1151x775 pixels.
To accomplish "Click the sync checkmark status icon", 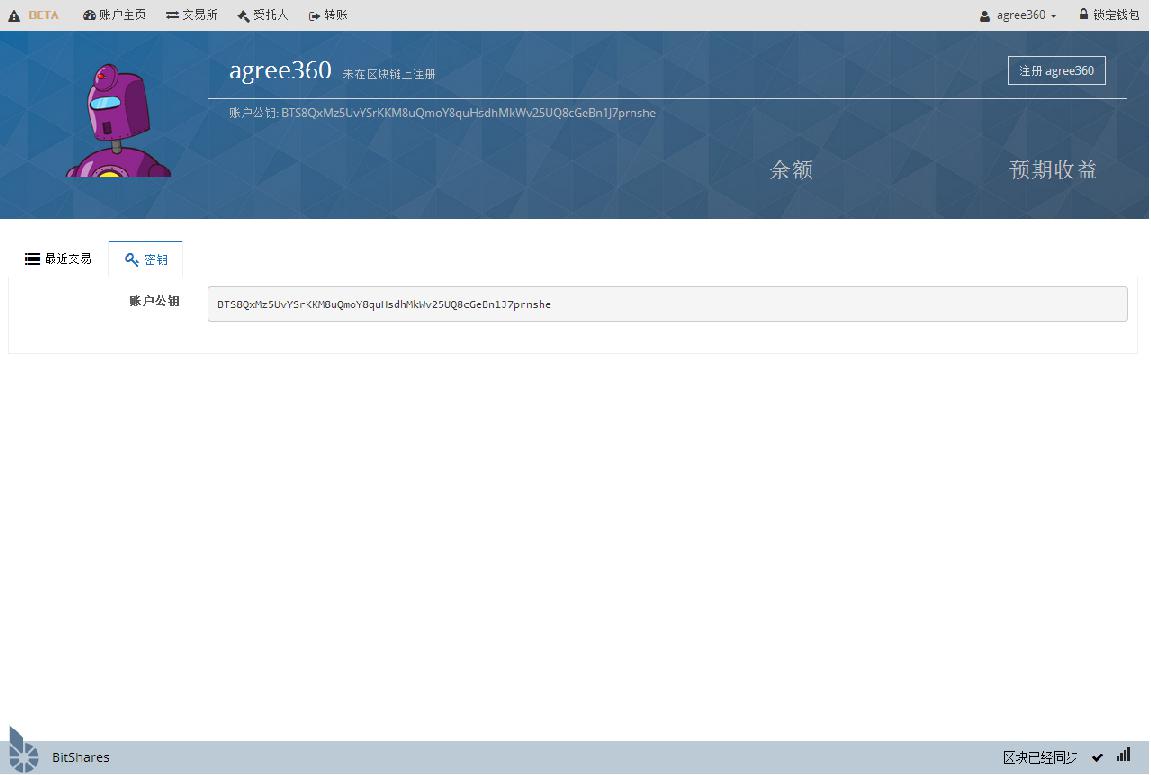I will coord(1097,758).
